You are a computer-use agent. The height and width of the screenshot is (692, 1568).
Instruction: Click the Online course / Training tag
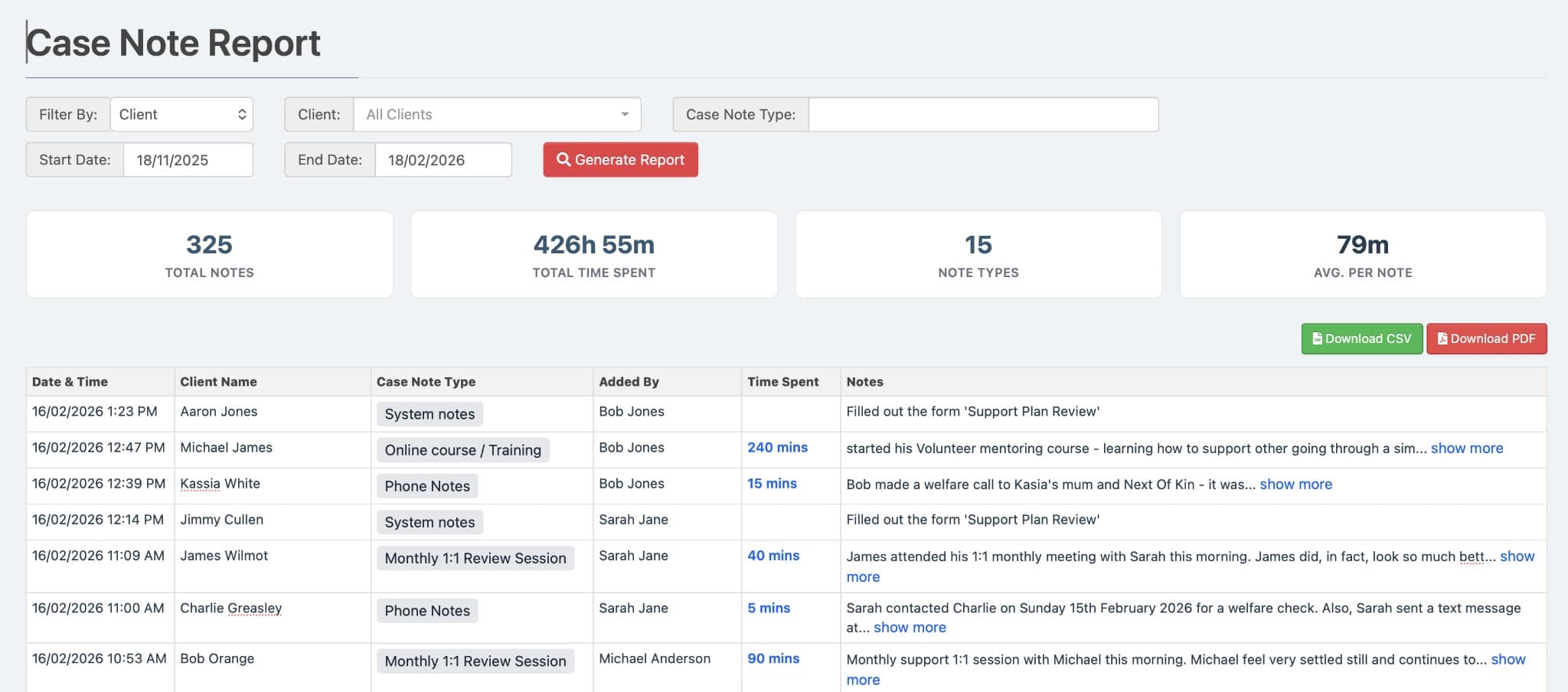462,450
